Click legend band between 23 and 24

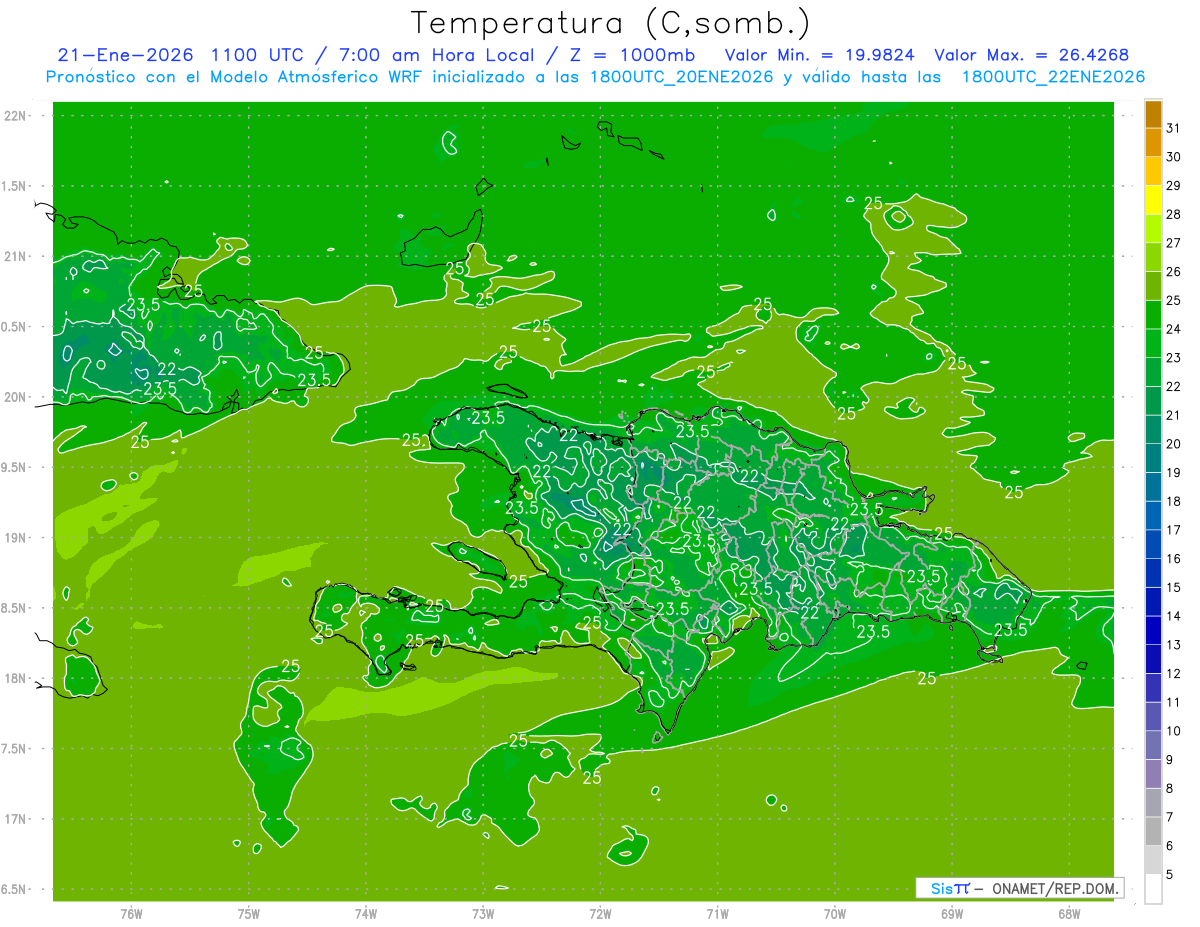pos(1153,343)
